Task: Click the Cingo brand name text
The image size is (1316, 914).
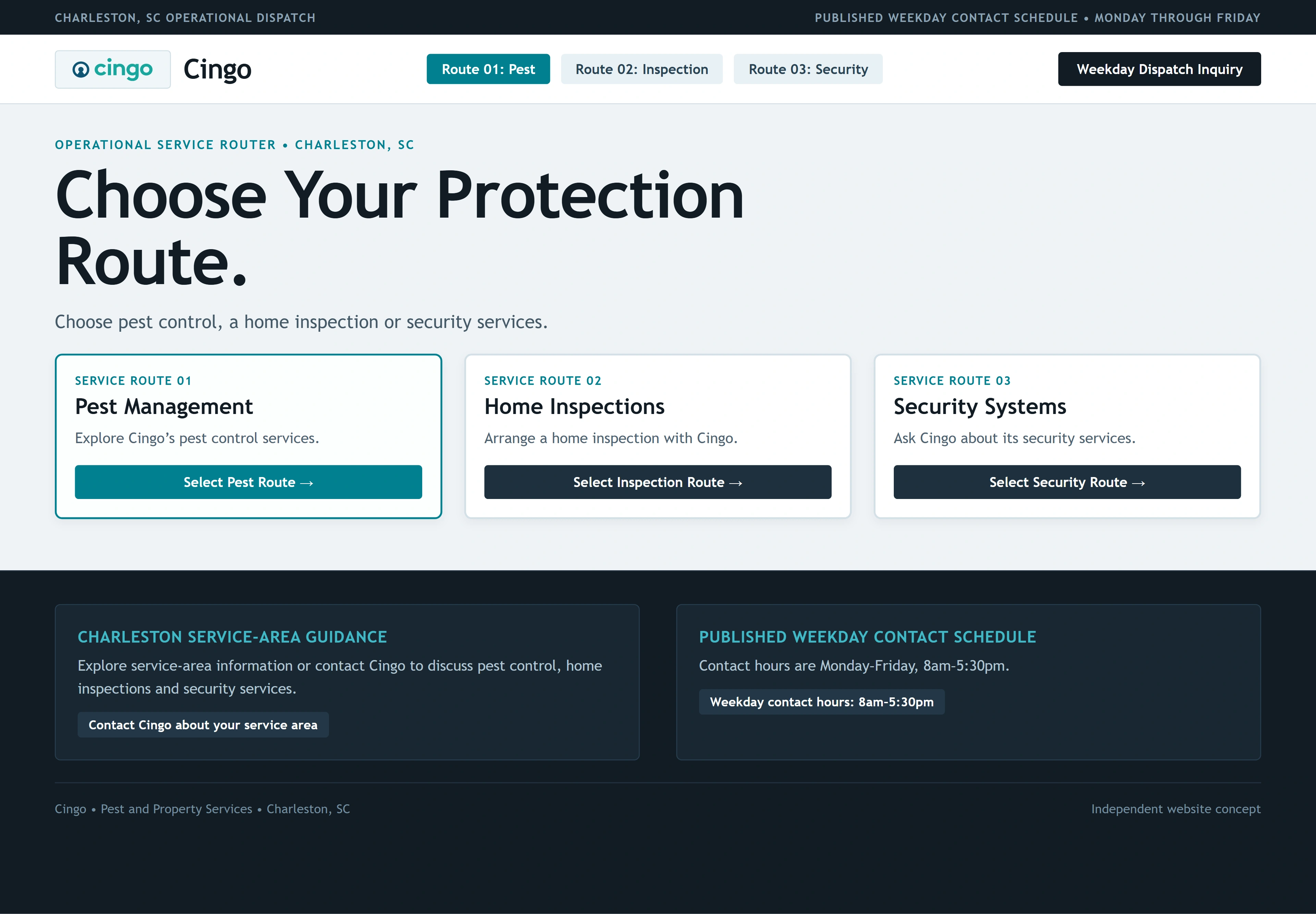Action: click(x=217, y=69)
